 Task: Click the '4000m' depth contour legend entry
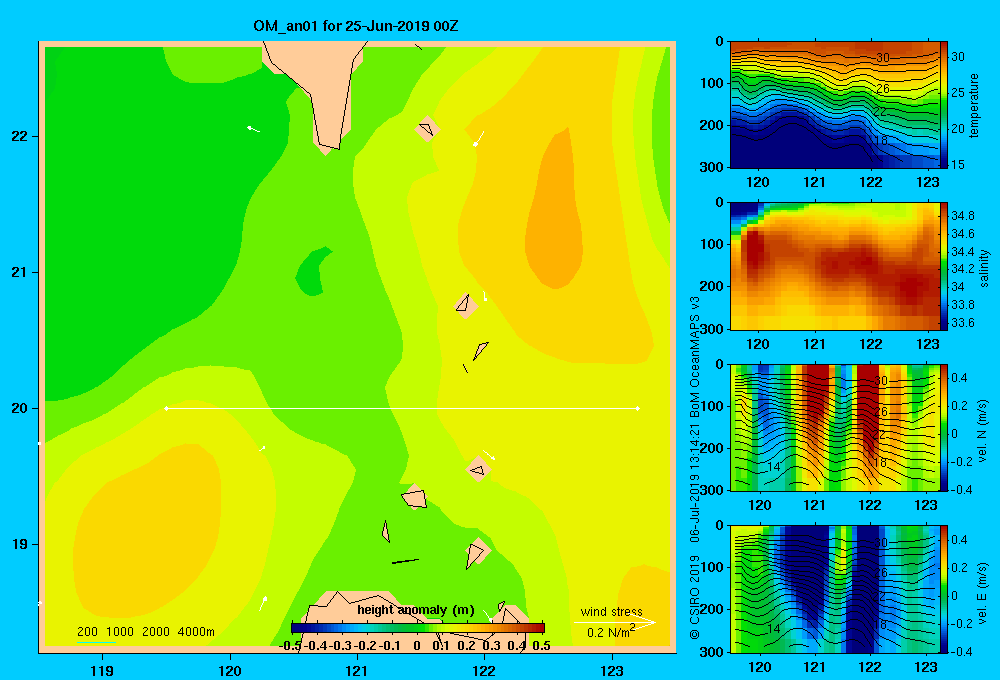196,632
